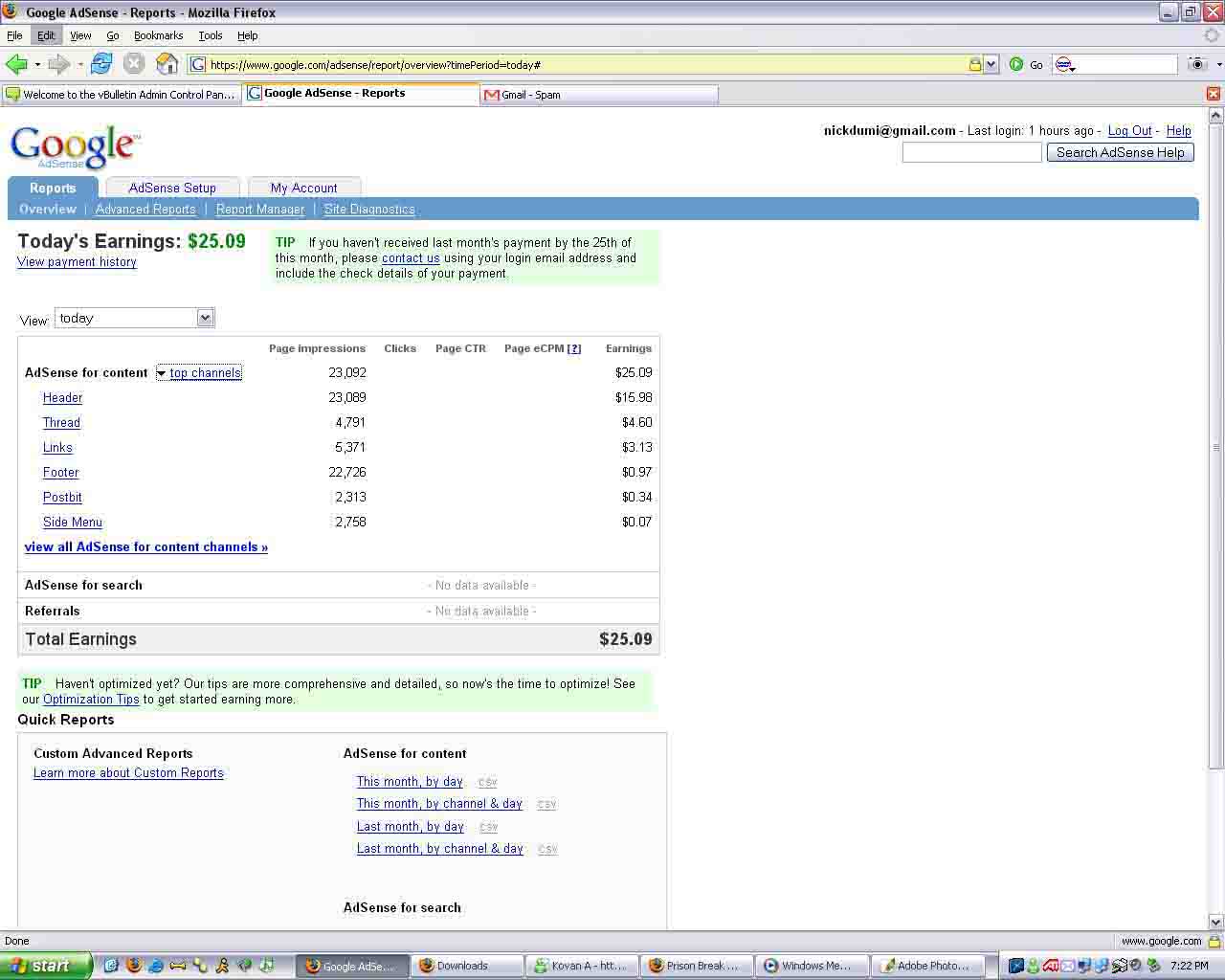The image size is (1225, 980).
Task: Open the View period dropdown showing today
Action: [134, 318]
